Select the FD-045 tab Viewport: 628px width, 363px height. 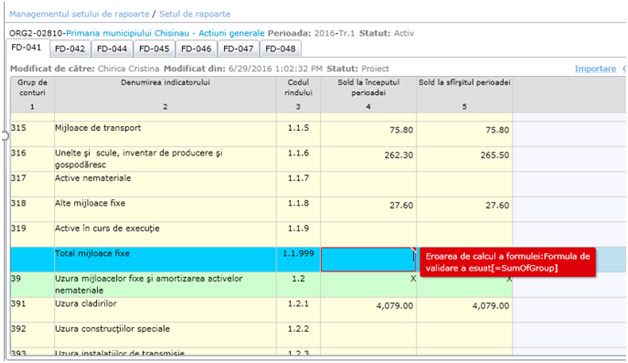tap(154, 49)
